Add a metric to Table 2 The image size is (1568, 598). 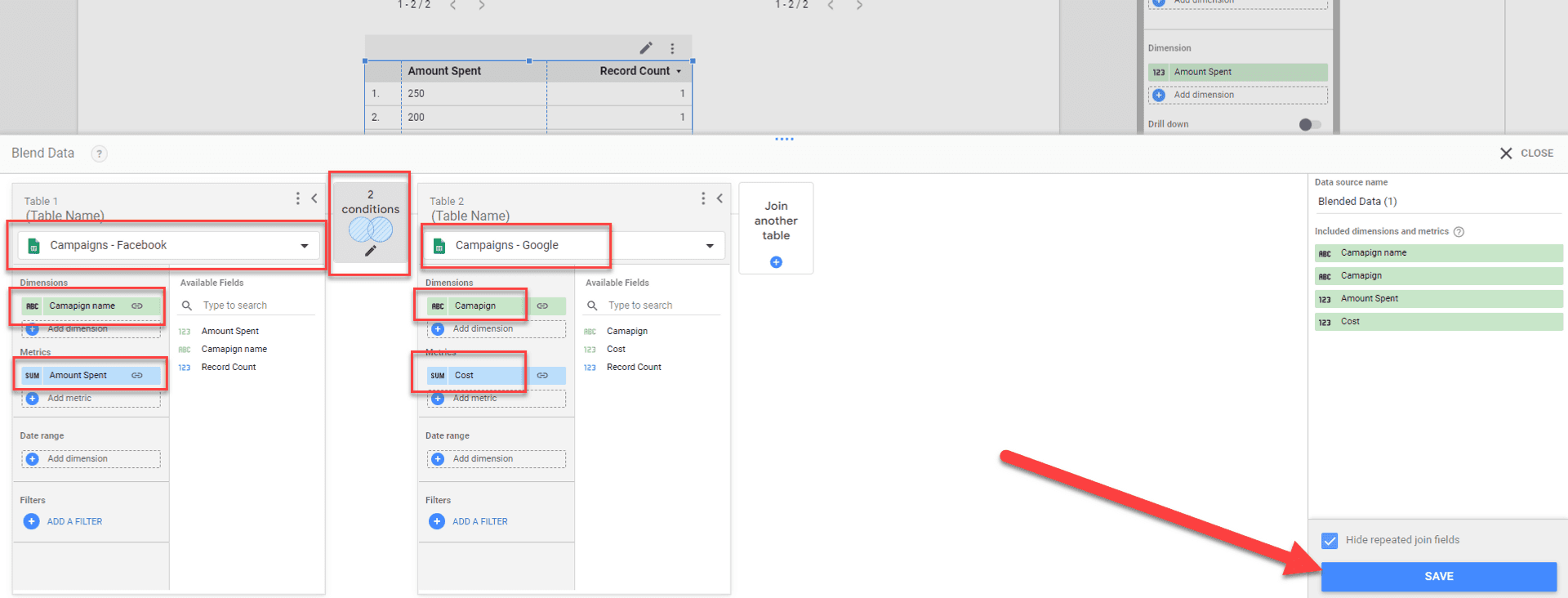coord(497,399)
